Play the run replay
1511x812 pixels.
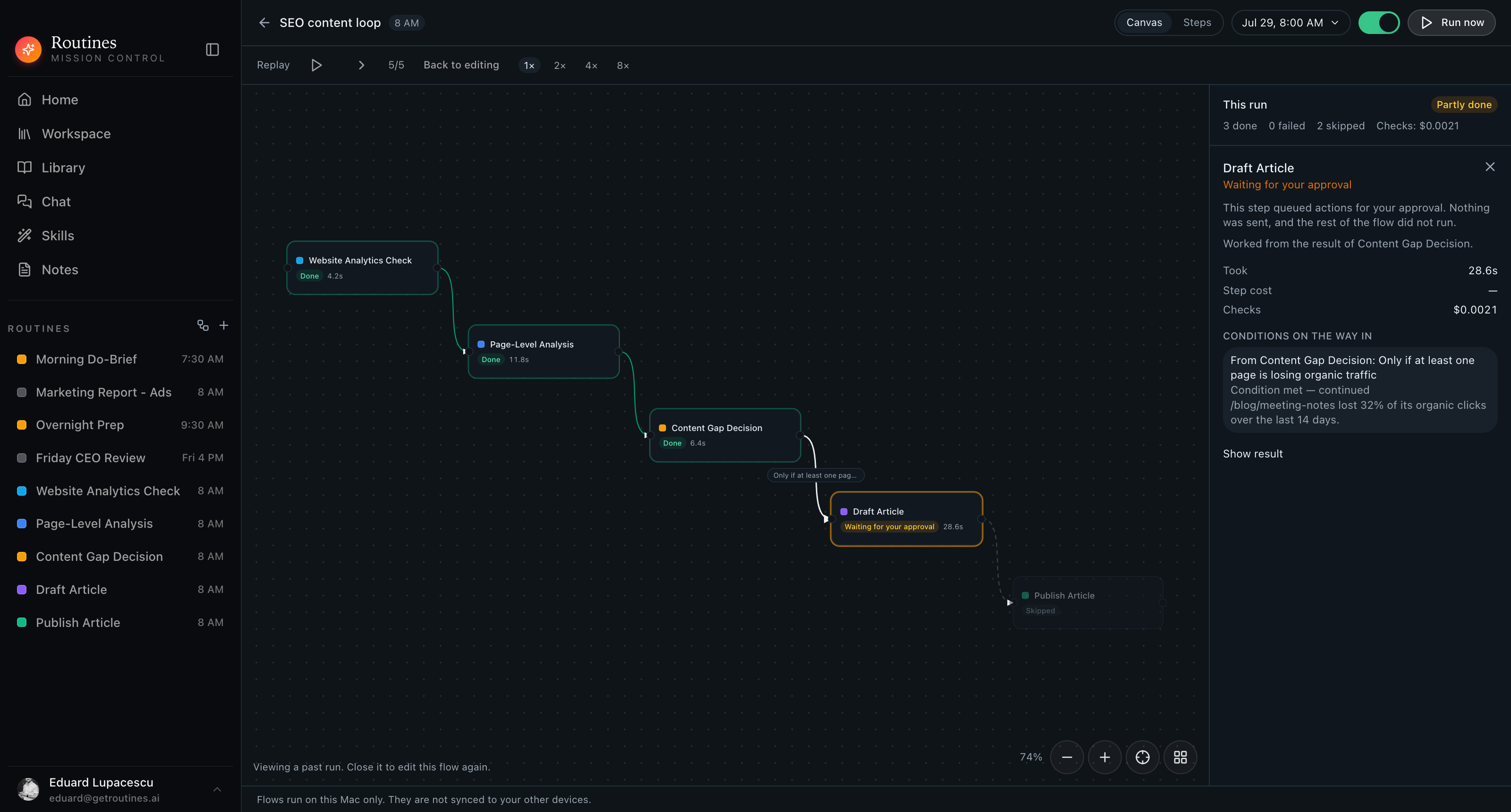(316, 65)
